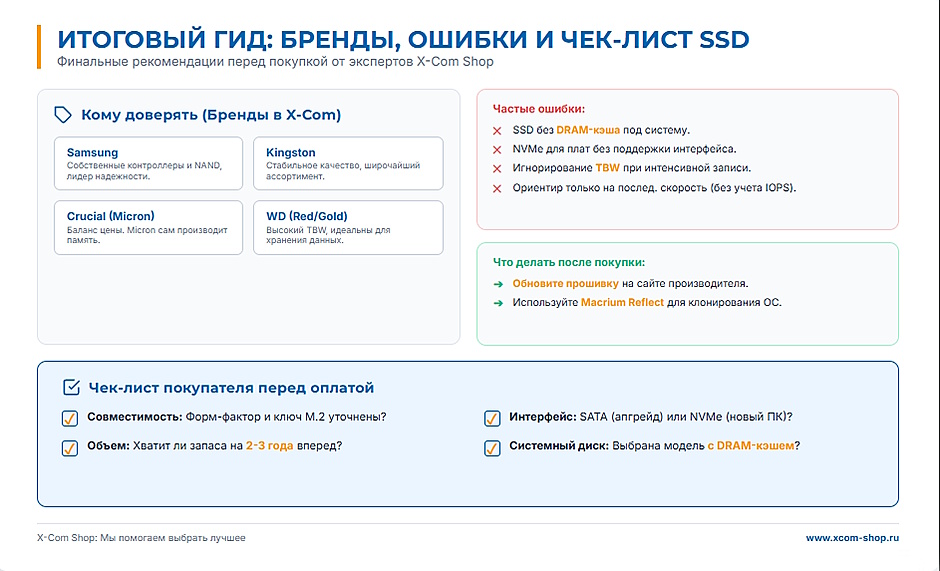Click the orange 'TBW' text in errors list
940x571 pixels.
[x=607, y=168]
